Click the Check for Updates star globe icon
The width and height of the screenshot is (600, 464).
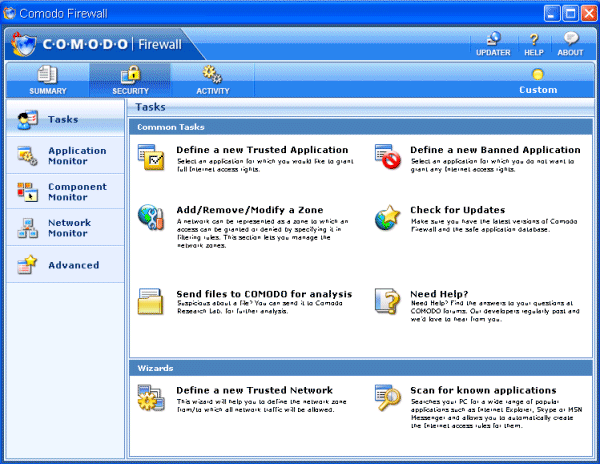[x=388, y=217]
